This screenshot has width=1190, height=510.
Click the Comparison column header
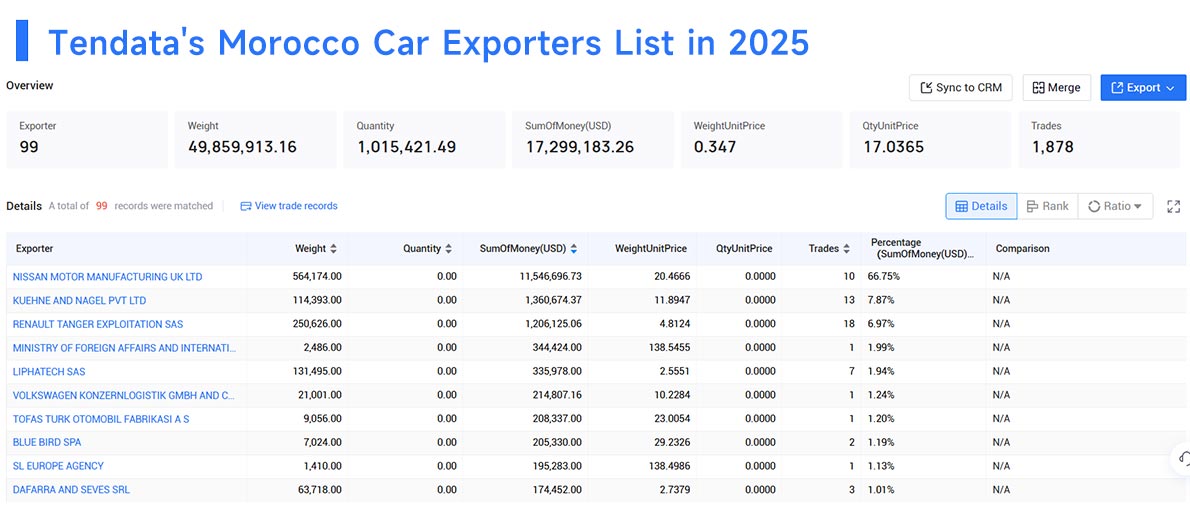pos(1022,248)
